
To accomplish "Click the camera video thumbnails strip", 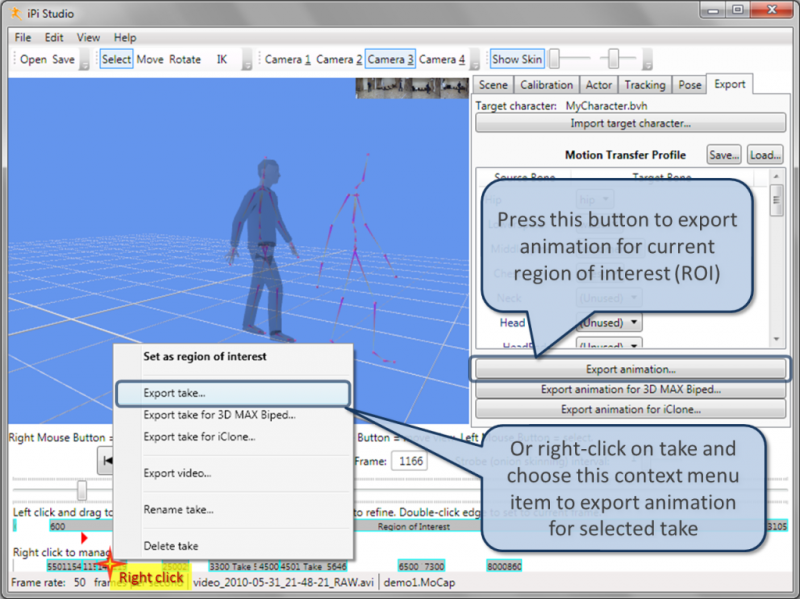I will pyautogui.click(x=412, y=88).
